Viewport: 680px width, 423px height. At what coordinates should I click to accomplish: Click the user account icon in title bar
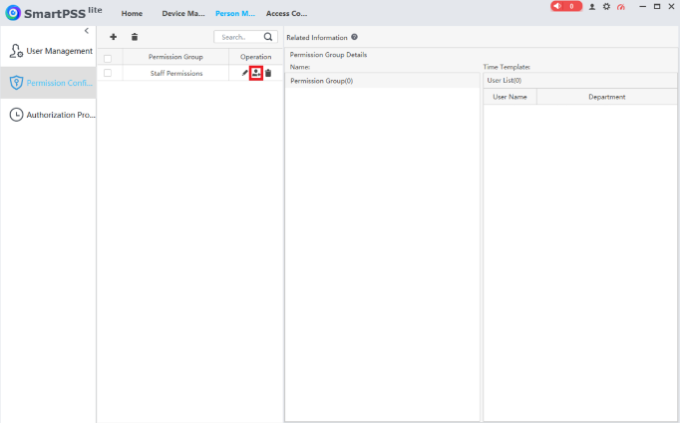592,7
